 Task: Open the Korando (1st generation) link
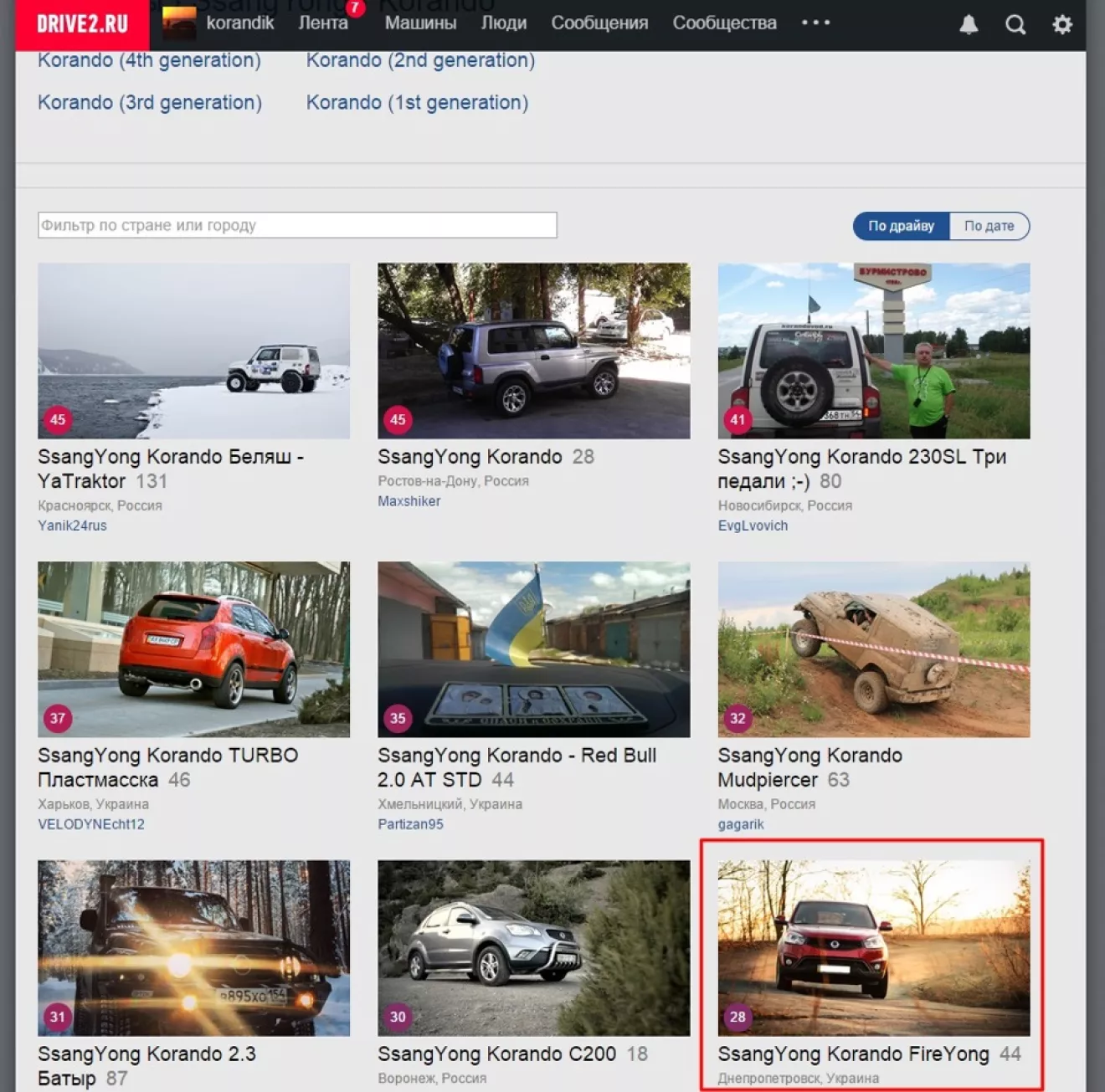417,103
